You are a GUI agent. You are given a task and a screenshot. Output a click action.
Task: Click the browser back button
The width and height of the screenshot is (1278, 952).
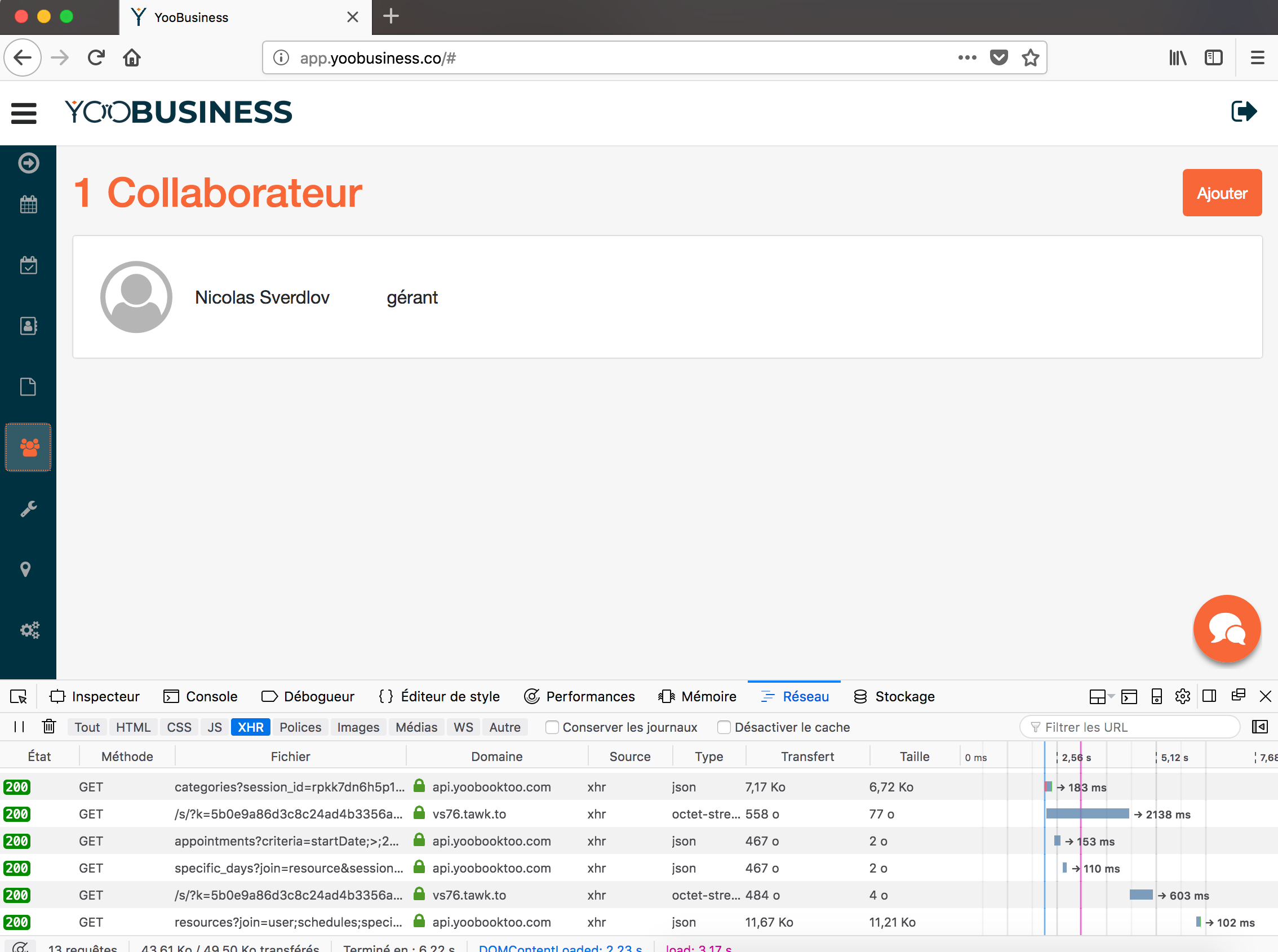(x=23, y=57)
